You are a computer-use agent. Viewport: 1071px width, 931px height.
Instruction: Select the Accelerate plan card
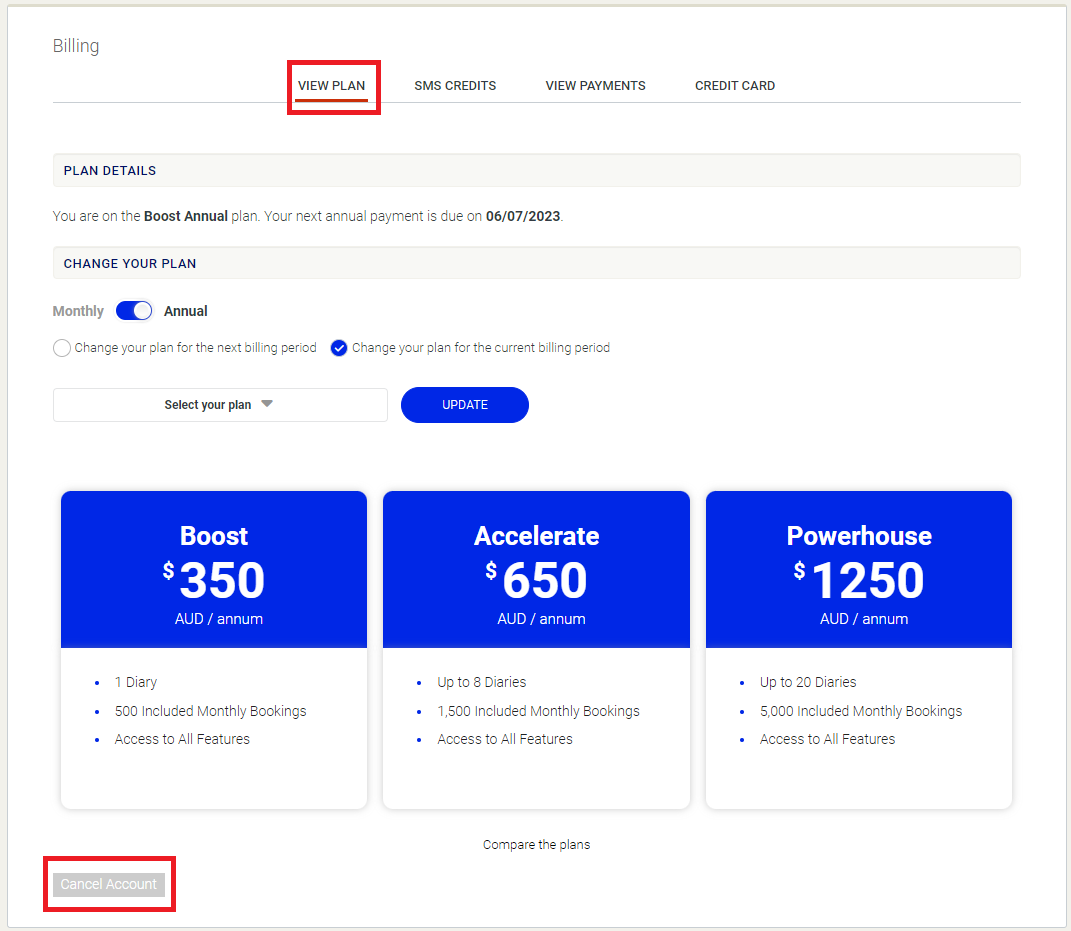coord(536,649)
